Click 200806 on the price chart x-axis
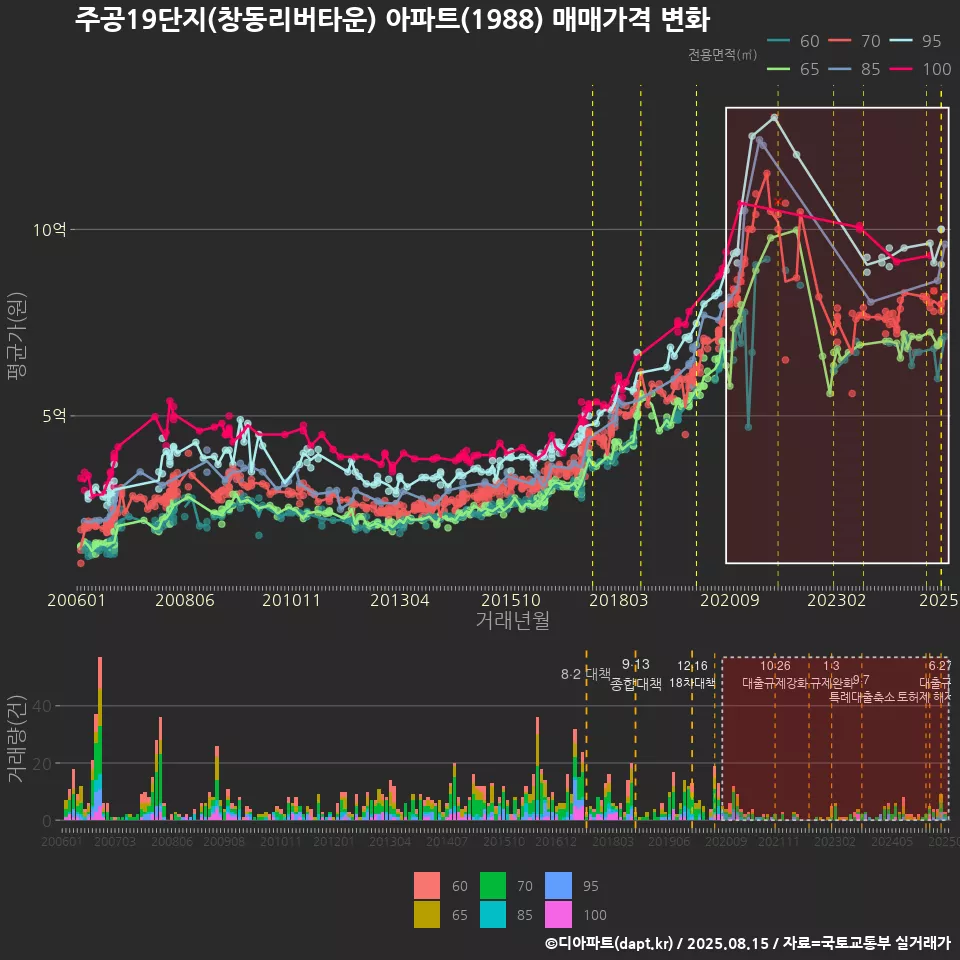 [x=185, y=600]
